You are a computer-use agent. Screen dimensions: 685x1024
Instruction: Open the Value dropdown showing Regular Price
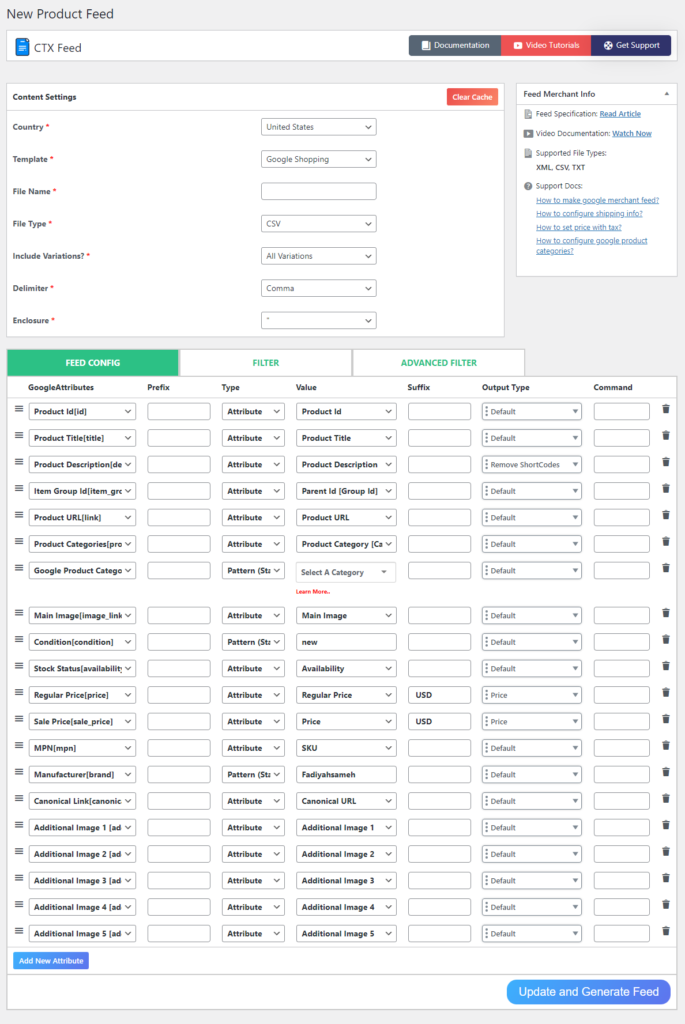point(346,695)
